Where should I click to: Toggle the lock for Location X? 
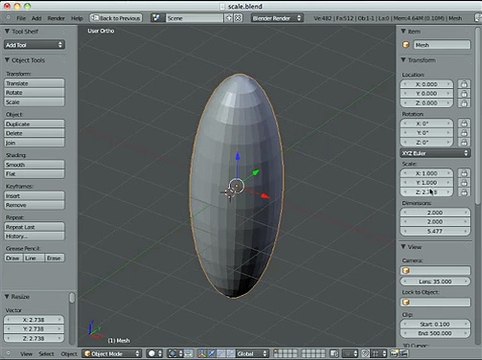coord(464,84)
